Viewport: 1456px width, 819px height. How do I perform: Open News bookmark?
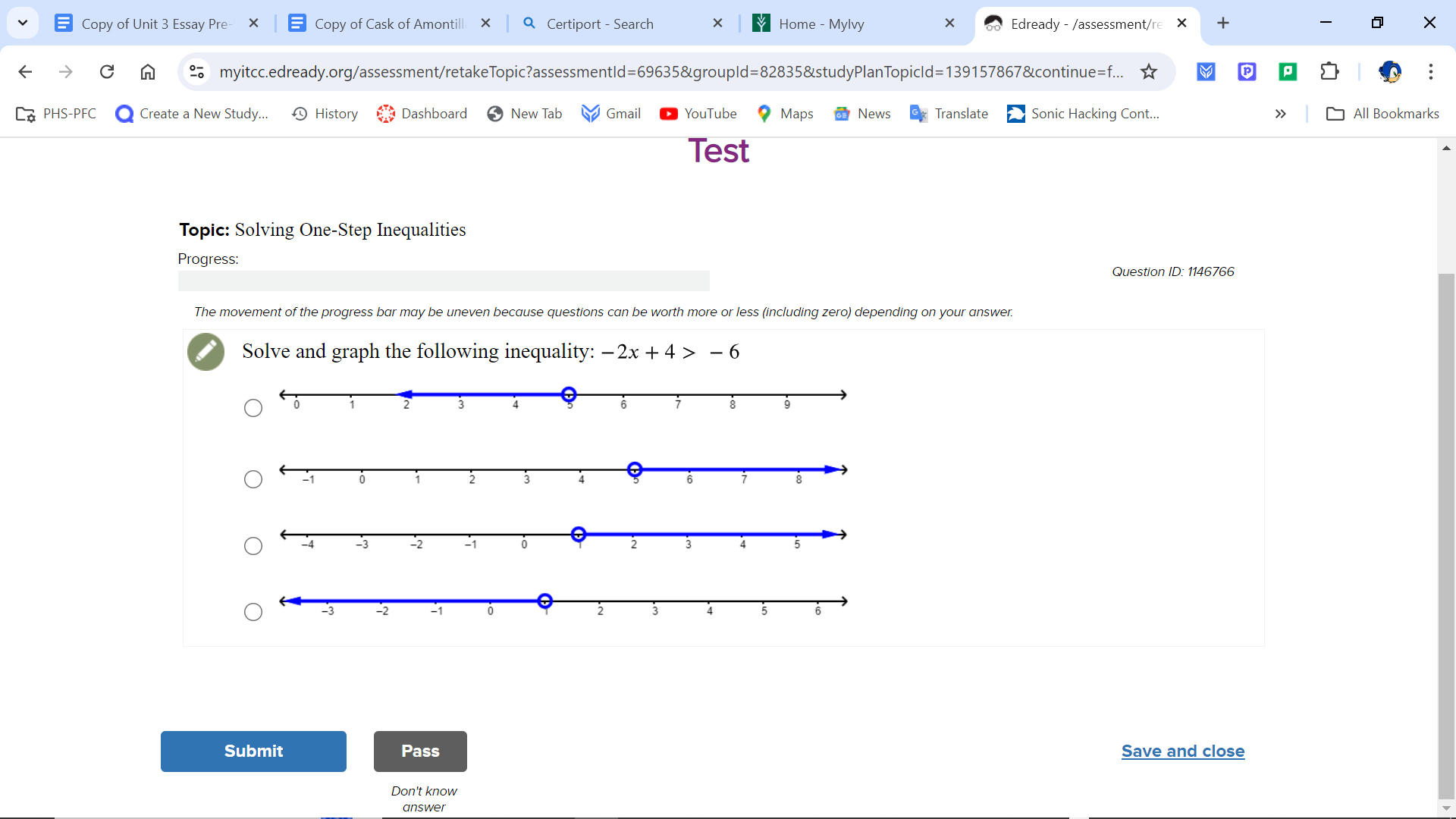click(x=862, y=114)
